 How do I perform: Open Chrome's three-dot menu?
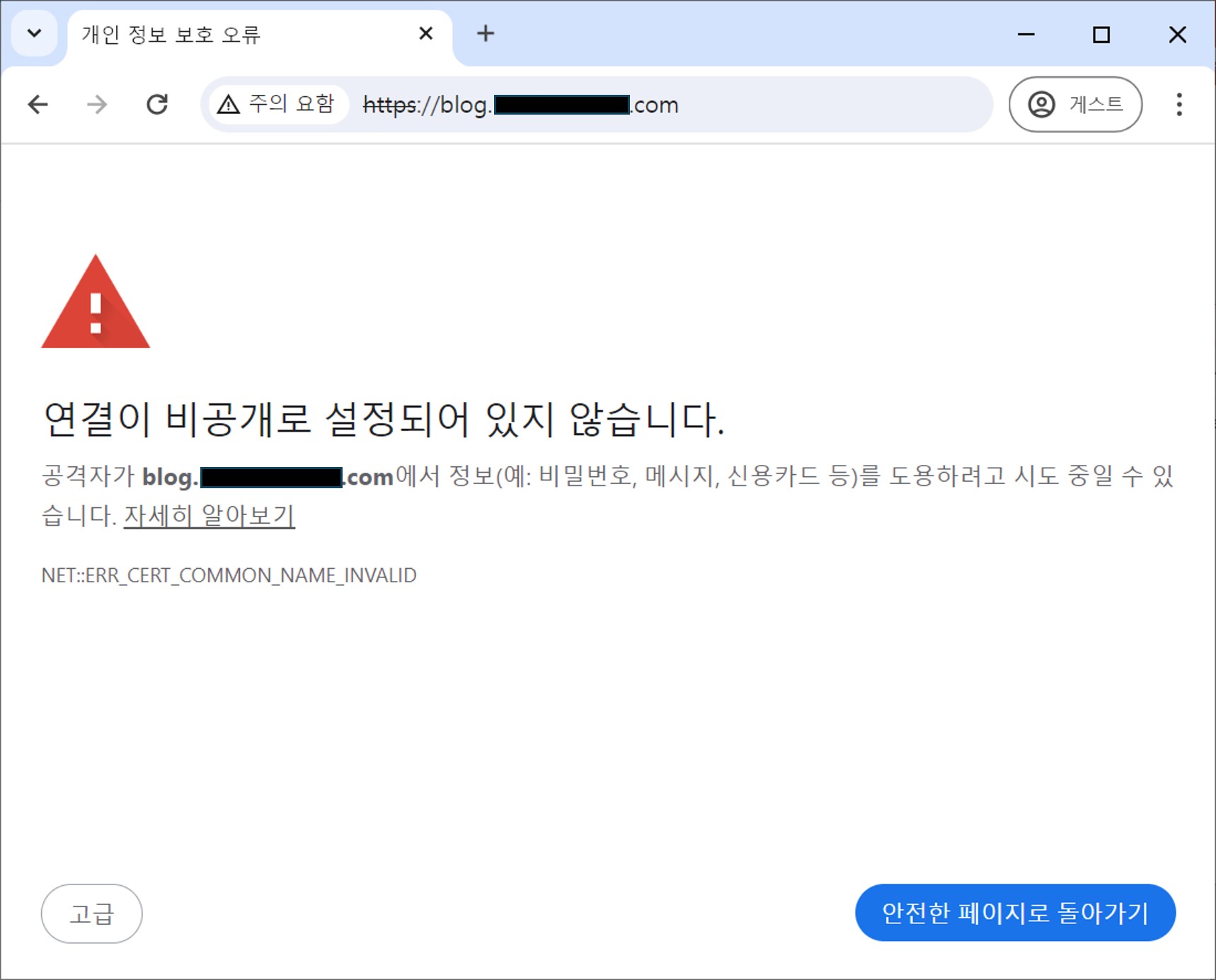point(1178,105)
